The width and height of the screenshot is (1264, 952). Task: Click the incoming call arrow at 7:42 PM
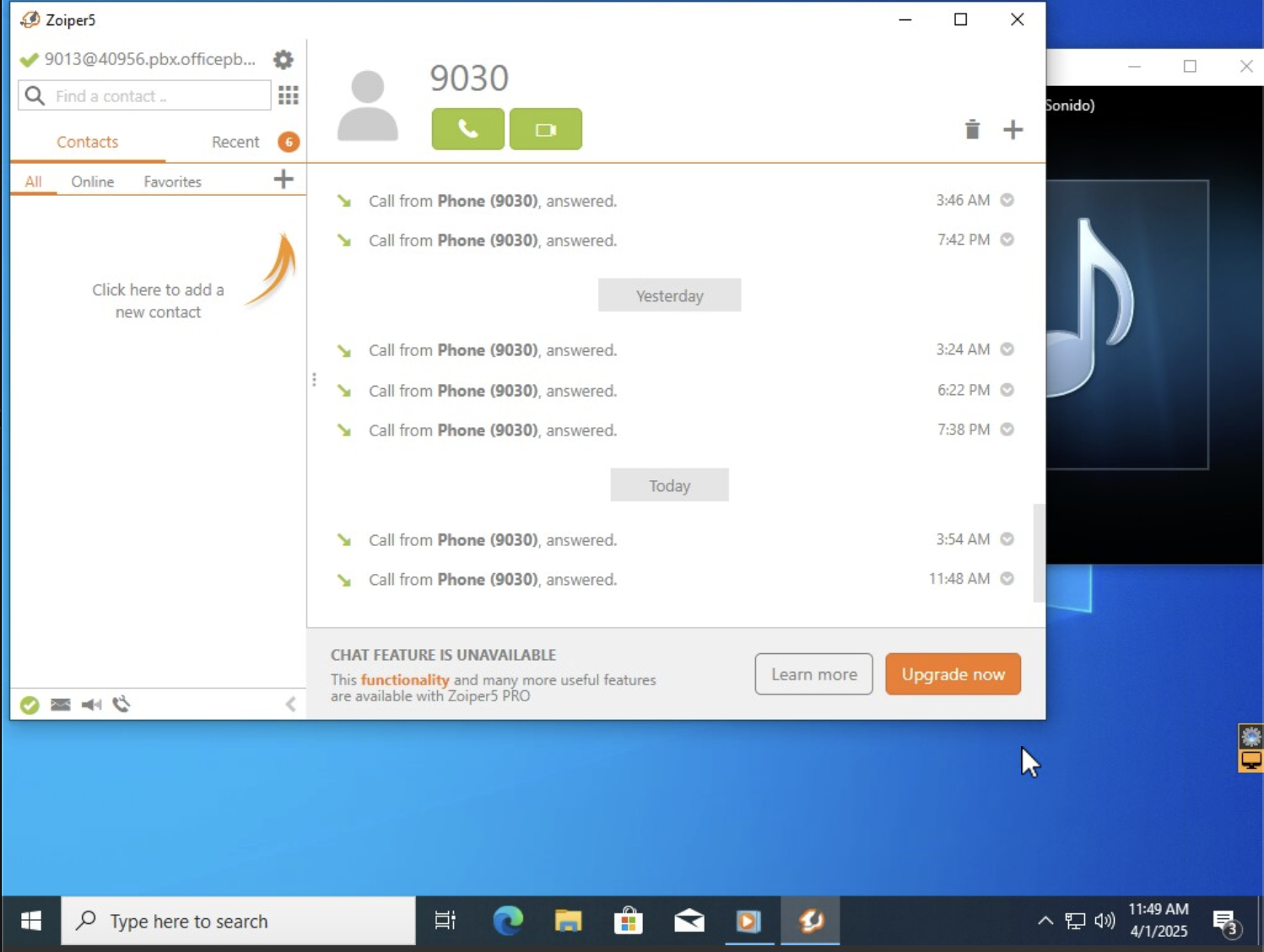point(344,241)
